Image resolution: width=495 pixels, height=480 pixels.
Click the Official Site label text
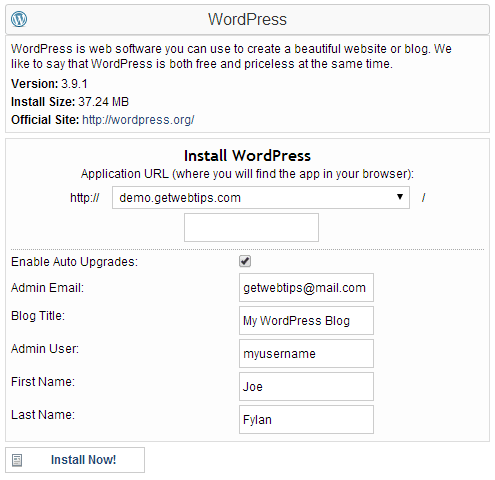click(45, 120)
